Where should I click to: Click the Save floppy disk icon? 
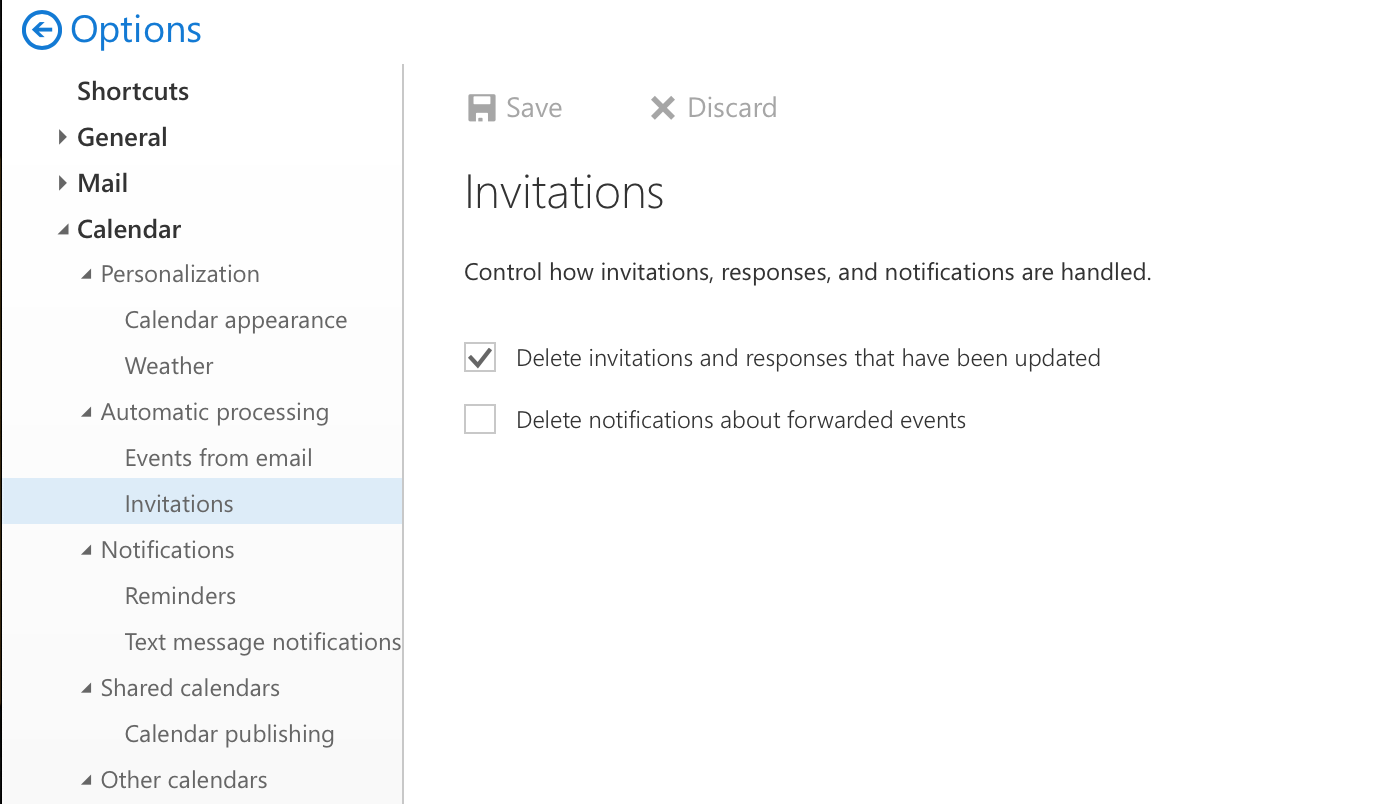(x=482, y=108)
